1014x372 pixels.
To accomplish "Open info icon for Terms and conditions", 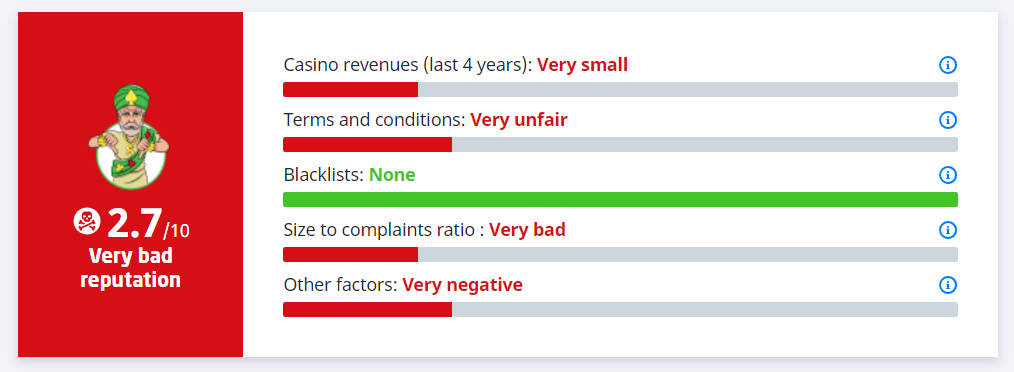I will point(947,120).
